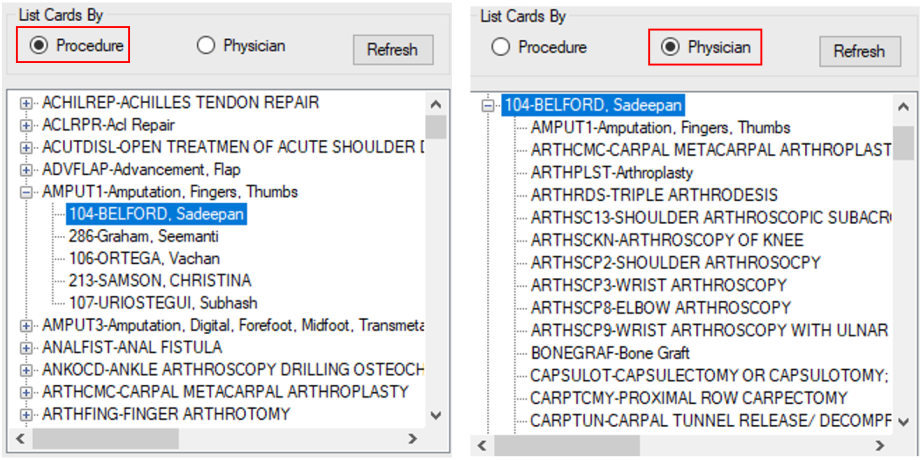
Task: Choose the Physician radio option in right panel
Action: tap(671, 47)
